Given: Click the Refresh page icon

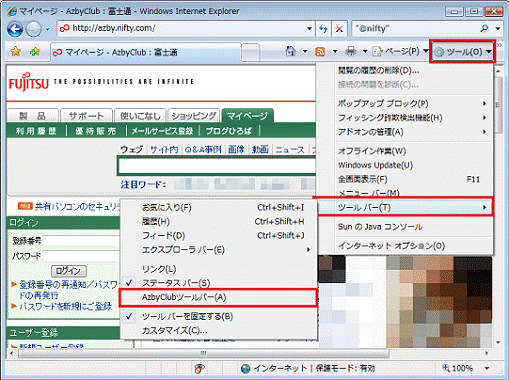Looking at the screenshot, I should pyautogui.click(x=323, y=29).
